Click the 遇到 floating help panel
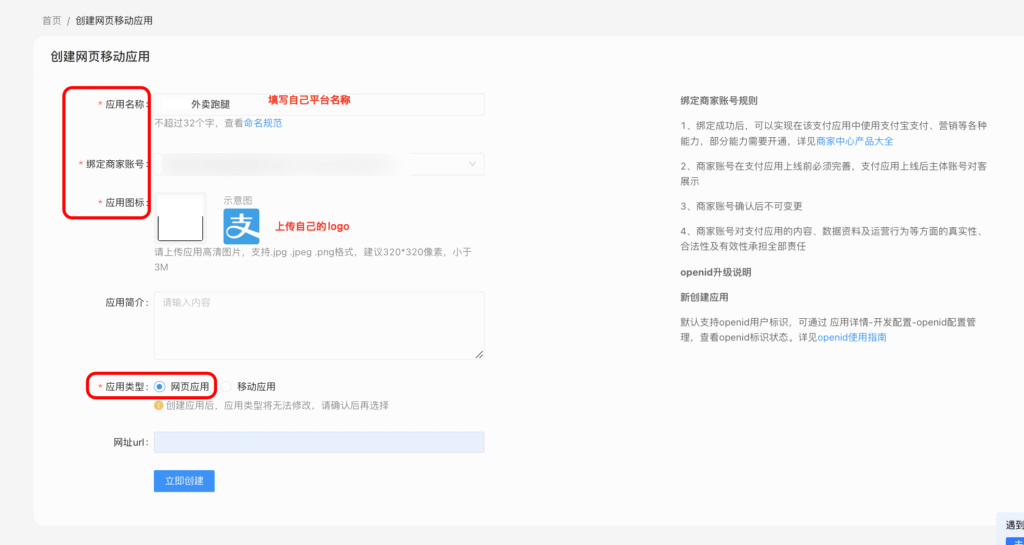The image size is (1024, 545). coord(1013,524)
